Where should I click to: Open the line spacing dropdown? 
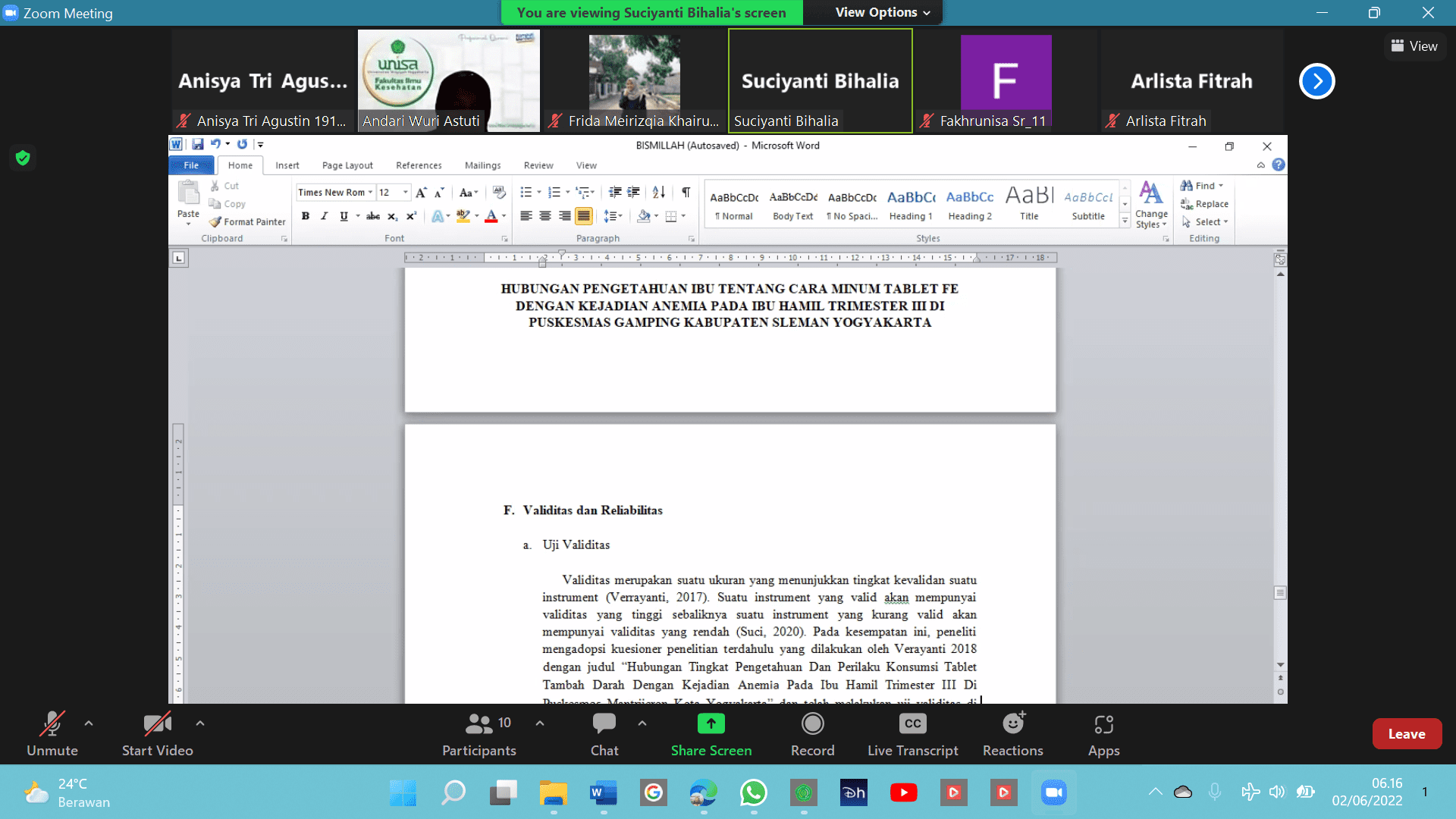[x=613, y=216]
